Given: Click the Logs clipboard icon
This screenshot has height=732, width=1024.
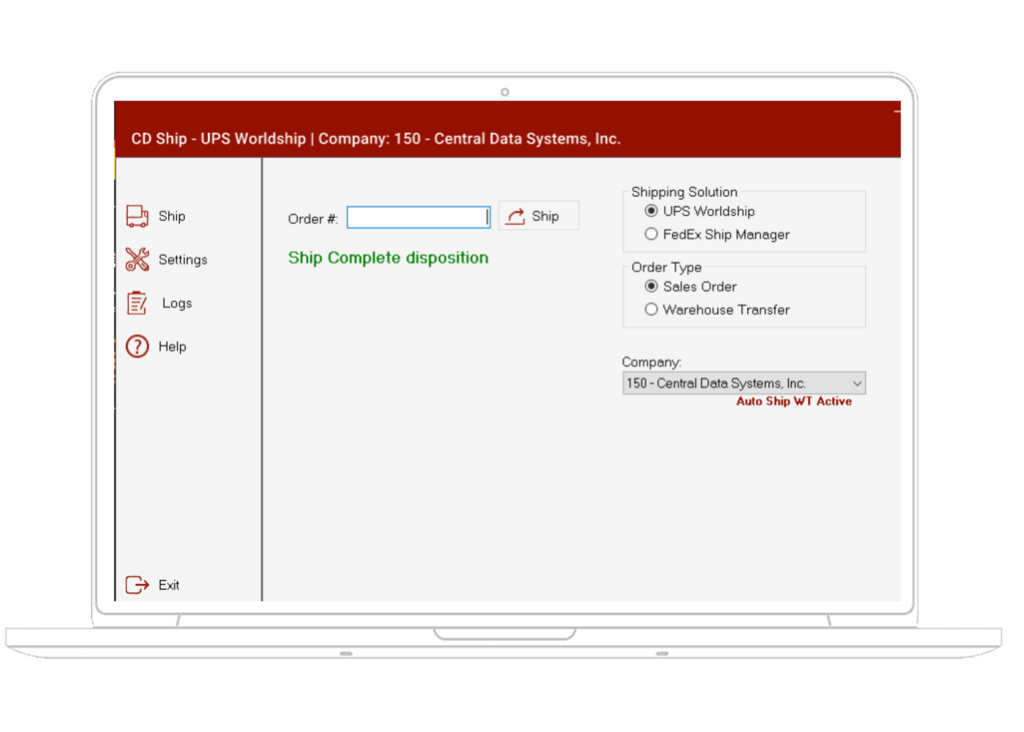Looking at the screenshot, I should (x=136, y=303).
